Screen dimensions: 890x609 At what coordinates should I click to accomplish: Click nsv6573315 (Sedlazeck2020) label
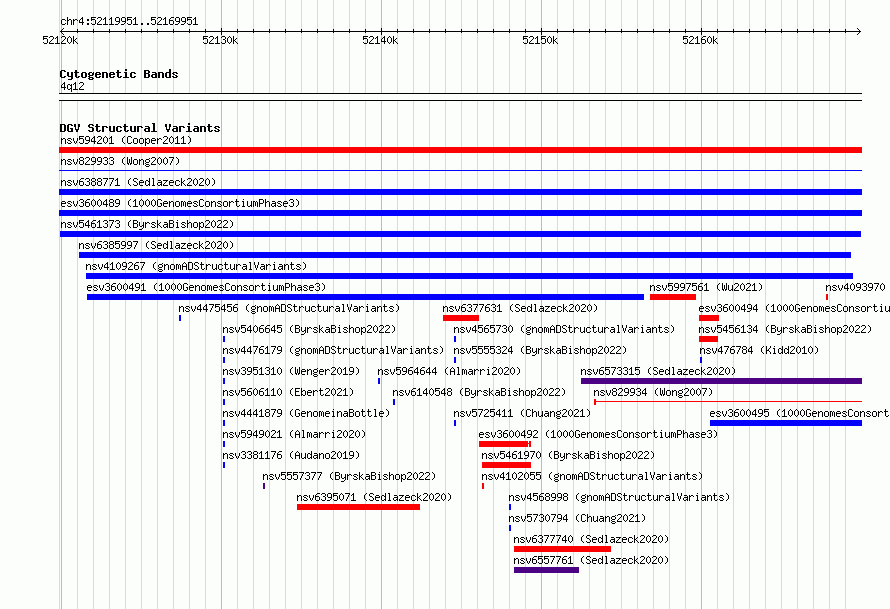[x=658, y=371]
